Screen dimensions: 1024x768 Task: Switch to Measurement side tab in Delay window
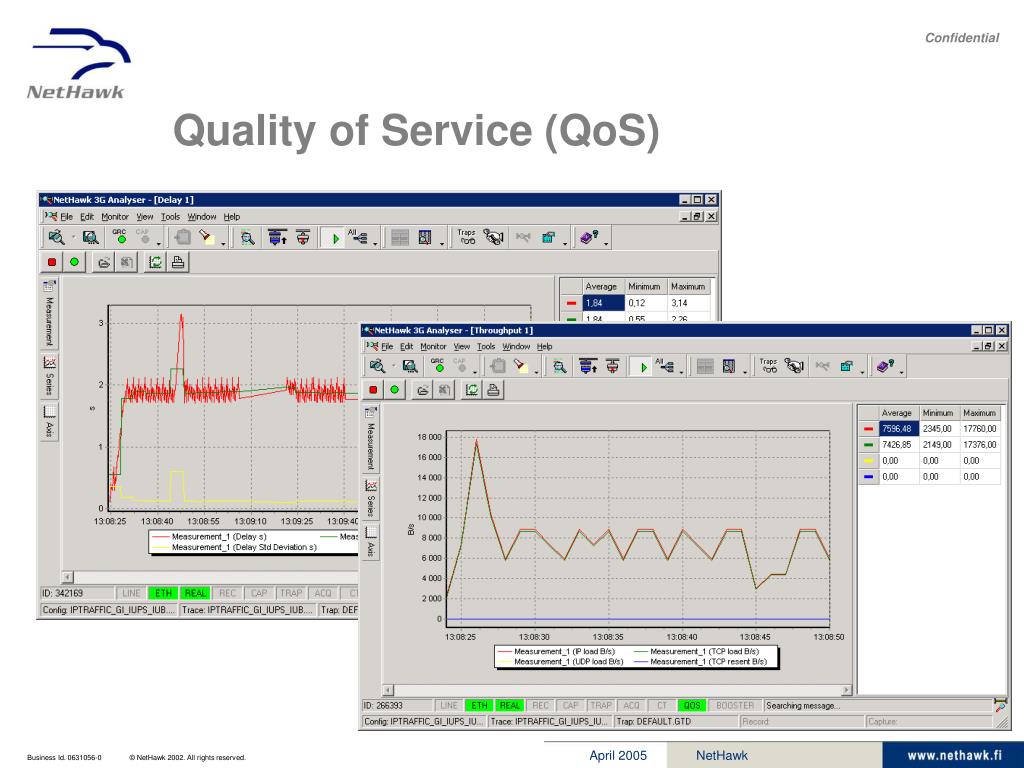point(49,314)
